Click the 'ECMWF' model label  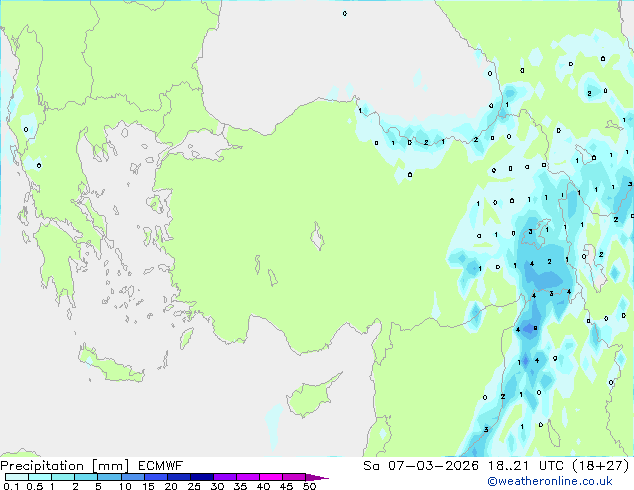pos(161,466)
